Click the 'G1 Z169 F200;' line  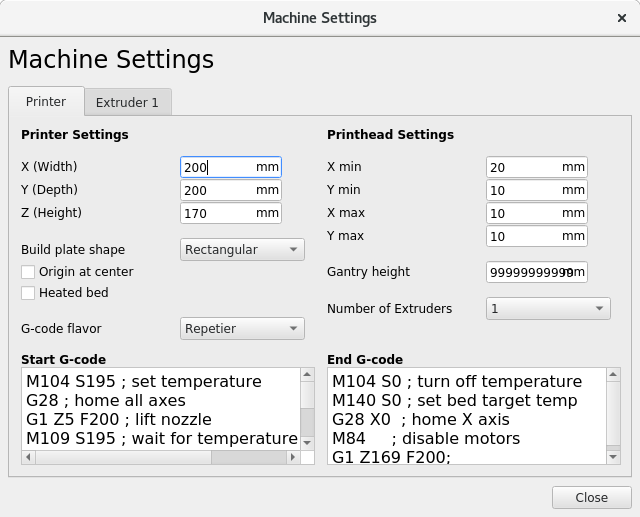391,457
